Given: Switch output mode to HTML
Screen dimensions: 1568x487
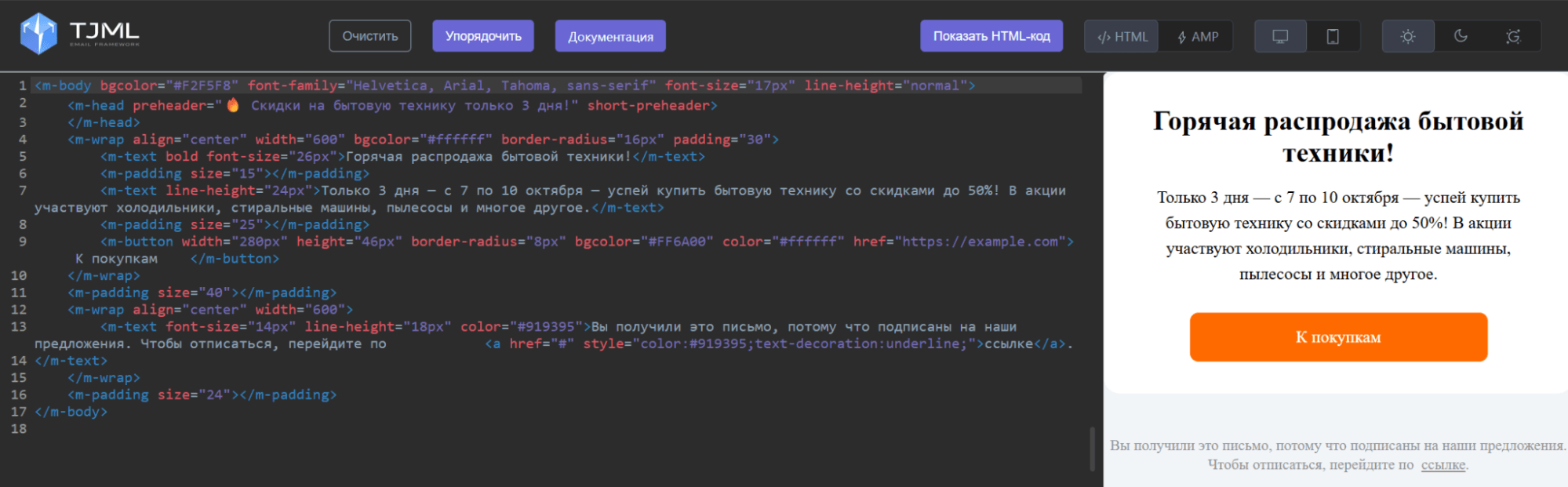Looking at the screenshot, I should (x=1122, y=37).
